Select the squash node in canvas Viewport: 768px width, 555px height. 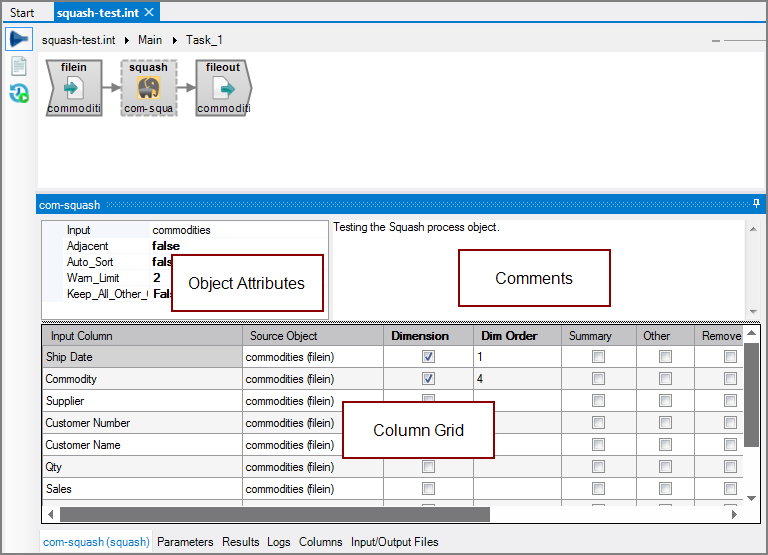click(x=149, y=87)
